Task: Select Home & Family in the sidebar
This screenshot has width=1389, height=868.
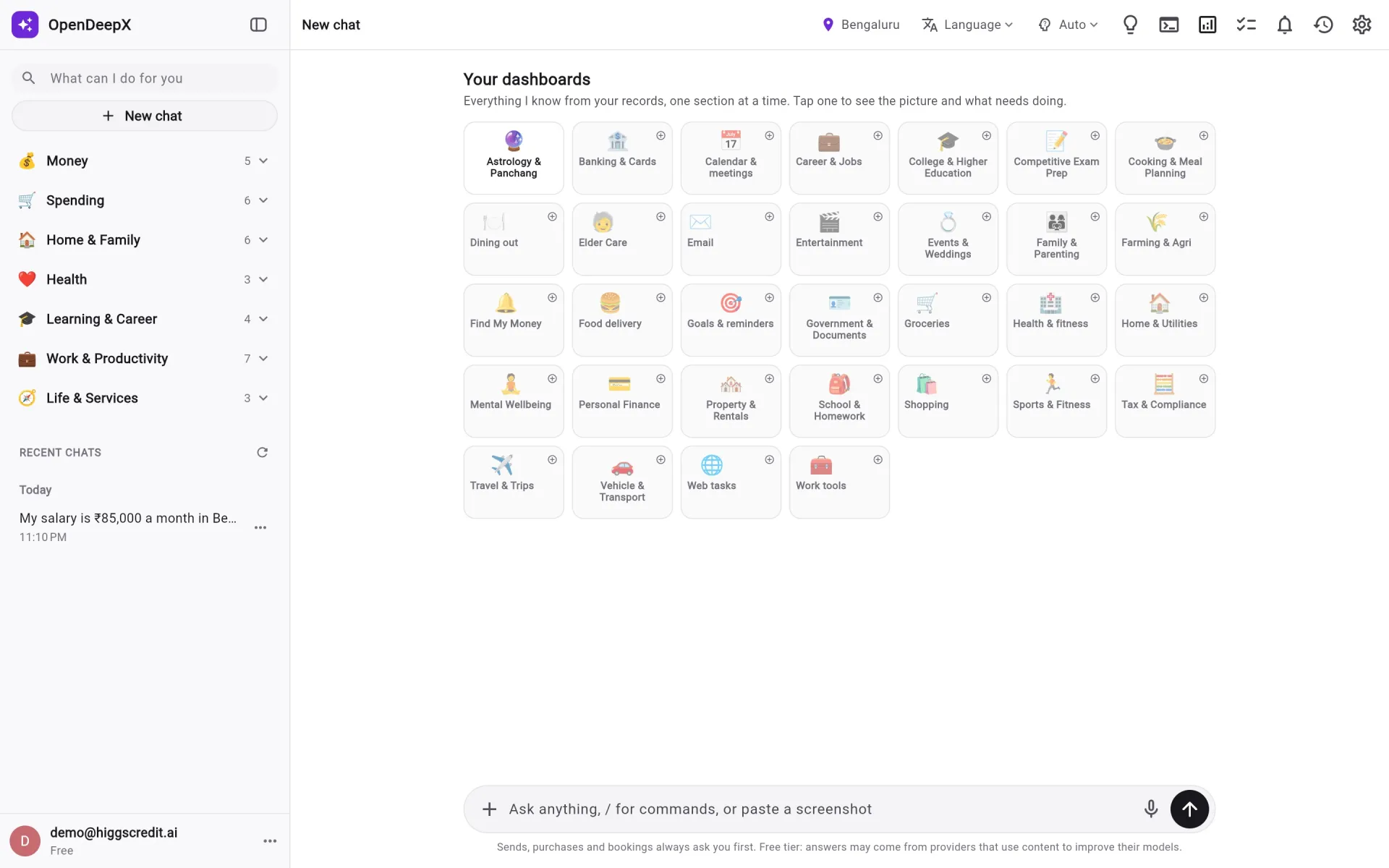Action: (x=144, y=239)
